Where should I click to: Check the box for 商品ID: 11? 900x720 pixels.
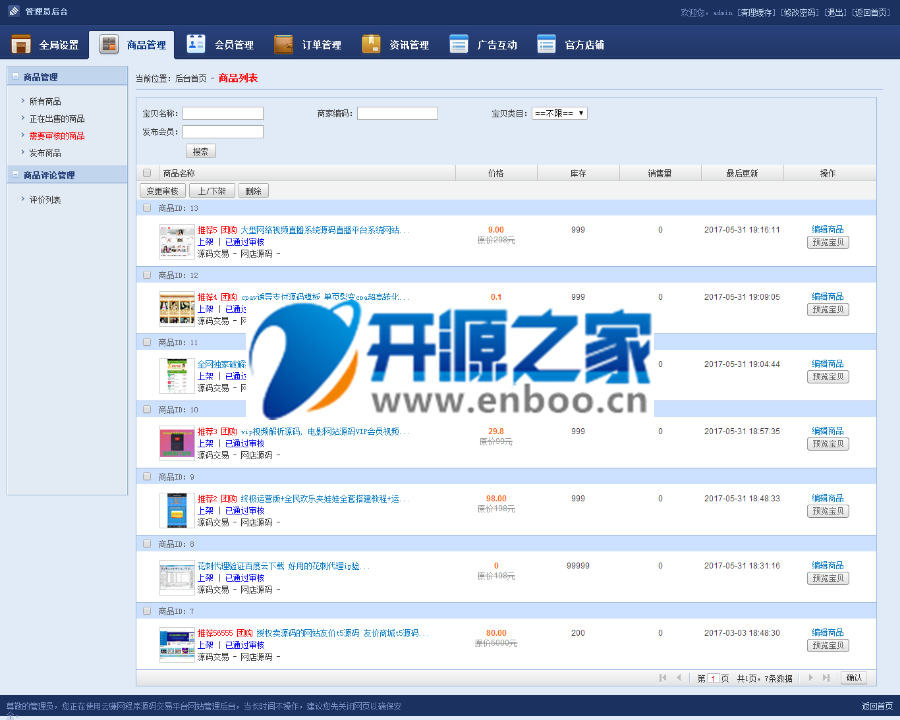148,342
